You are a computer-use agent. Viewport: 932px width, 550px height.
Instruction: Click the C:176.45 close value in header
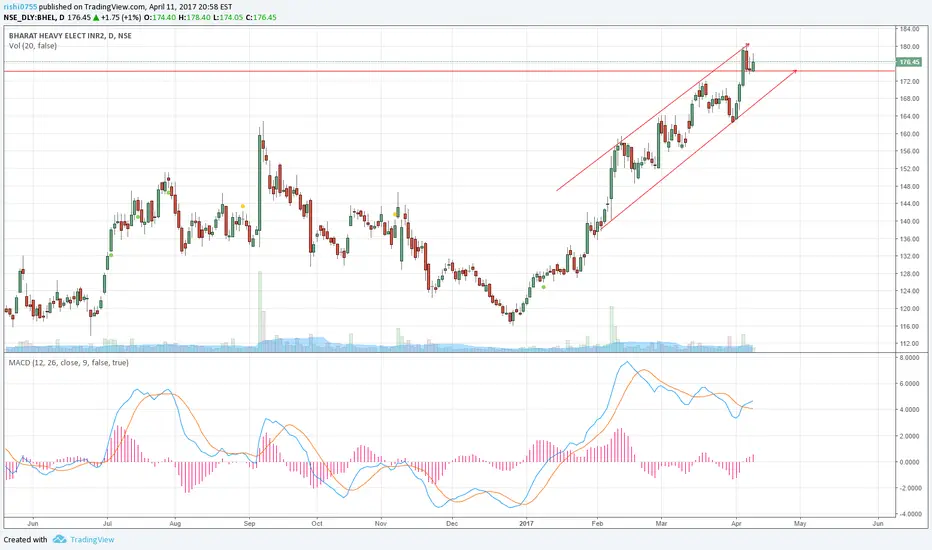click(x=261, y=17)
